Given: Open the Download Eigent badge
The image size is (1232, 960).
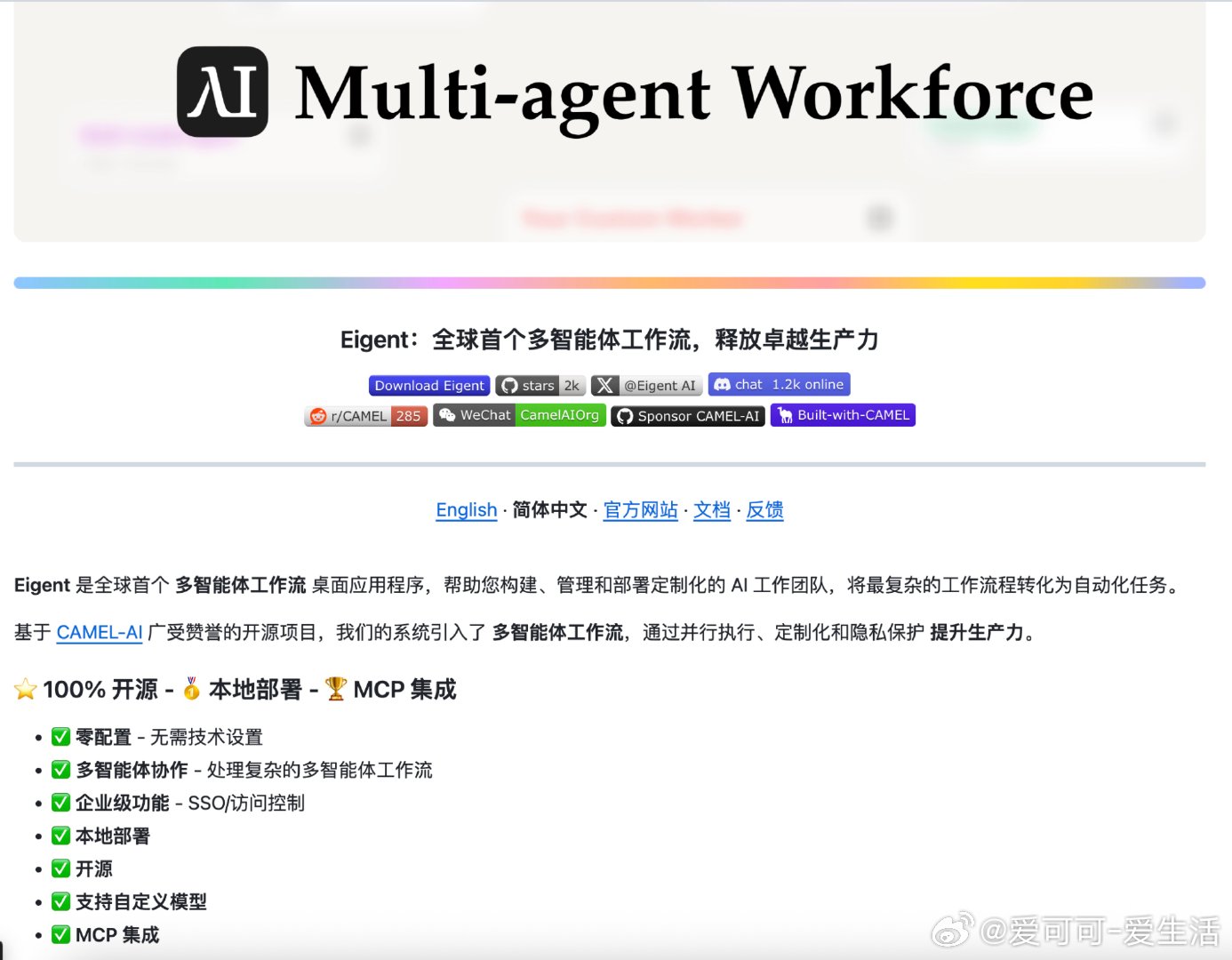Looking at the screenshot, I should coord(429,385).
